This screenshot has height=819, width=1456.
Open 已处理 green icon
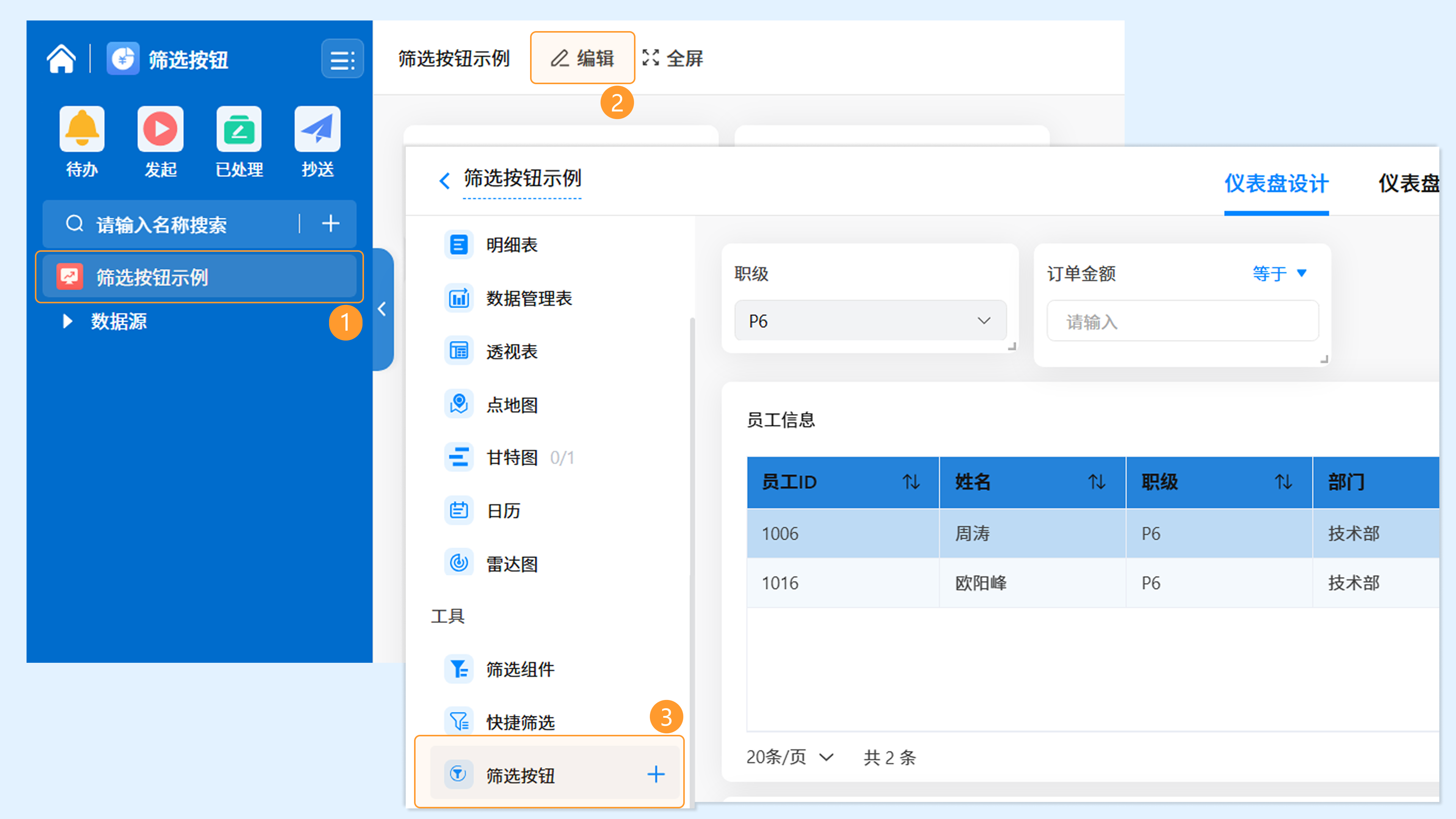239,129
